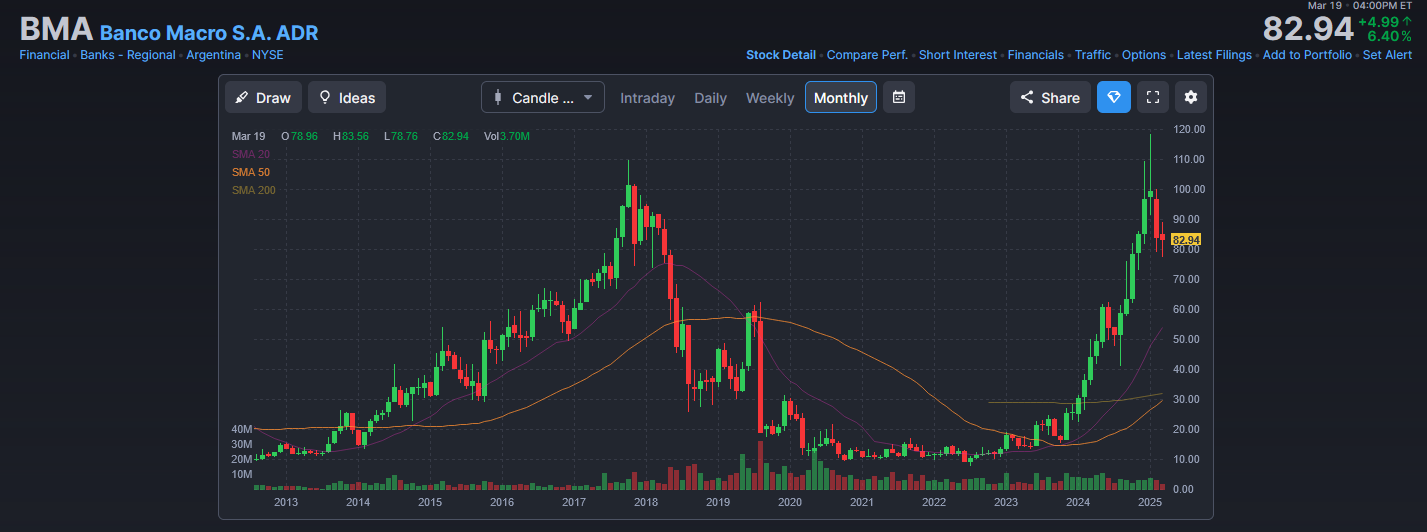Open chart settings gear
The image size is (1427, 532).
[1190, 97]
